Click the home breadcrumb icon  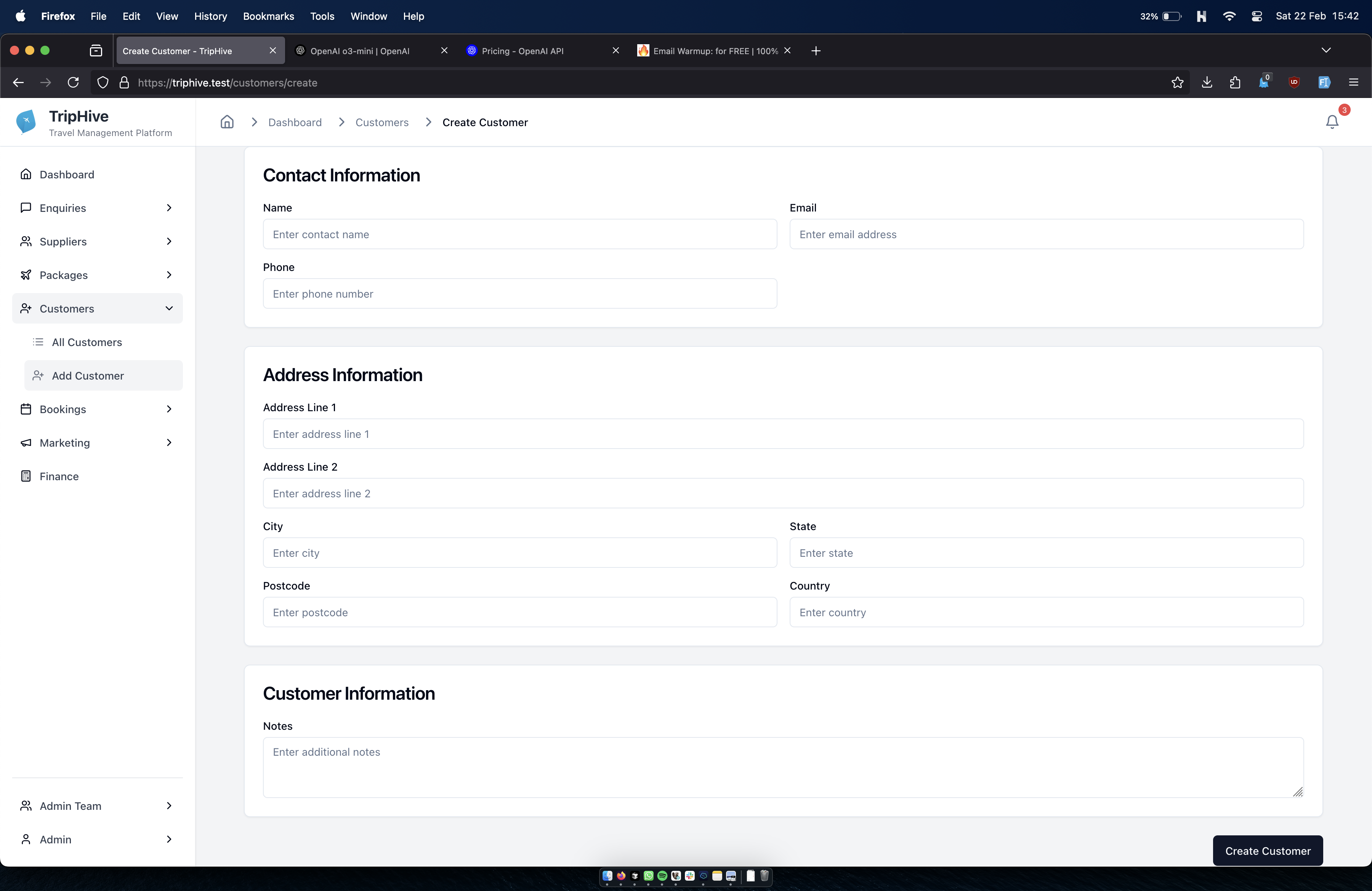227,122
